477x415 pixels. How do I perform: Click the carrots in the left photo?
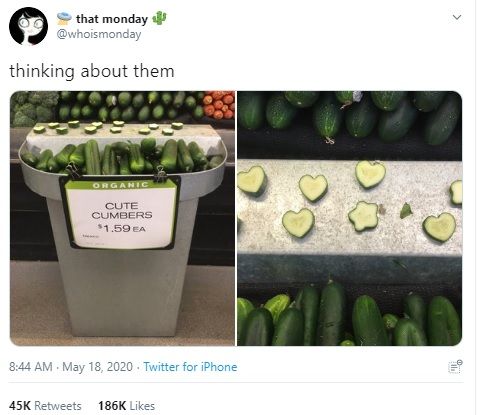pos(218,105)
